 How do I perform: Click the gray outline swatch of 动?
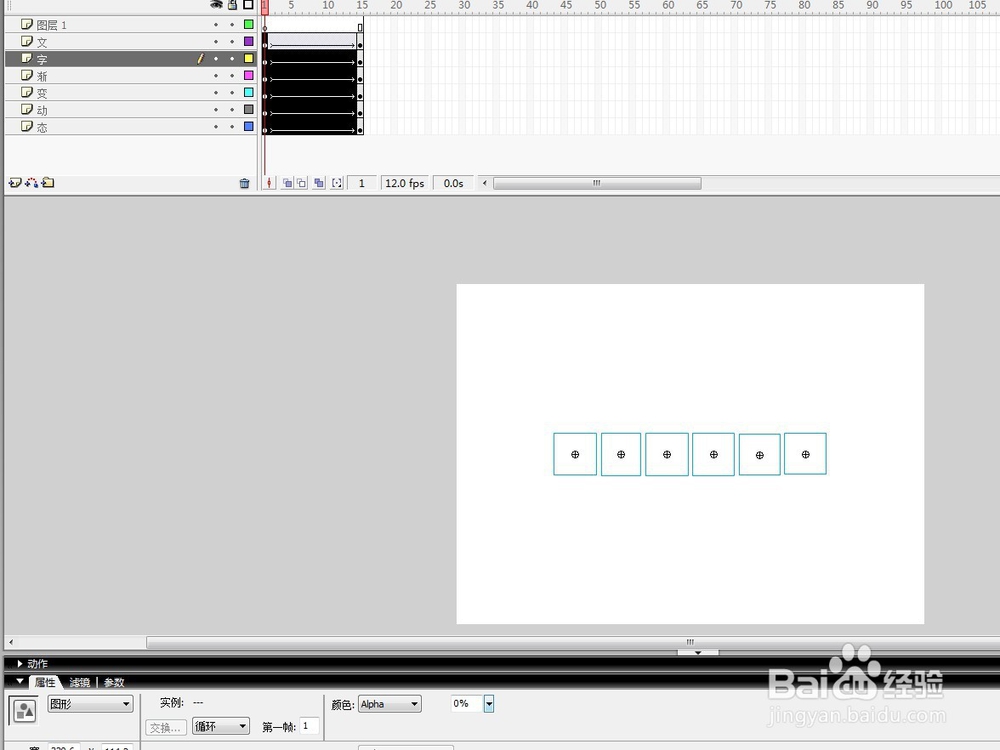249,110
